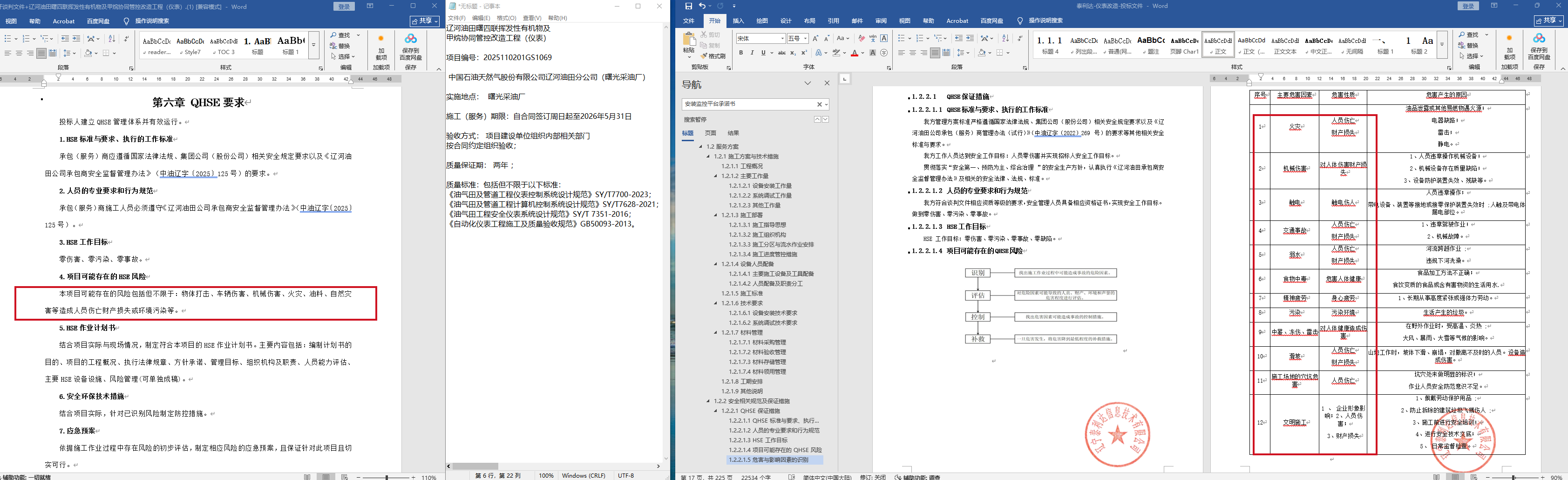Toggle paragraph marks display in right Word
Screen dimensions: 1568x480
tap(1019, 38)
